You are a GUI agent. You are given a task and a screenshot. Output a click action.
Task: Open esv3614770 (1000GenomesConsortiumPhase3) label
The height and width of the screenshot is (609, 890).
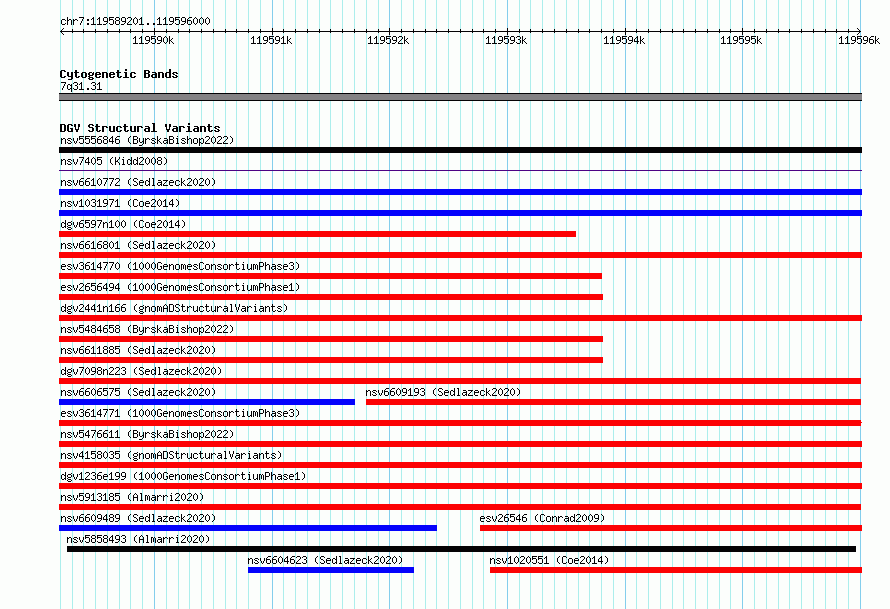click(180, 266)
